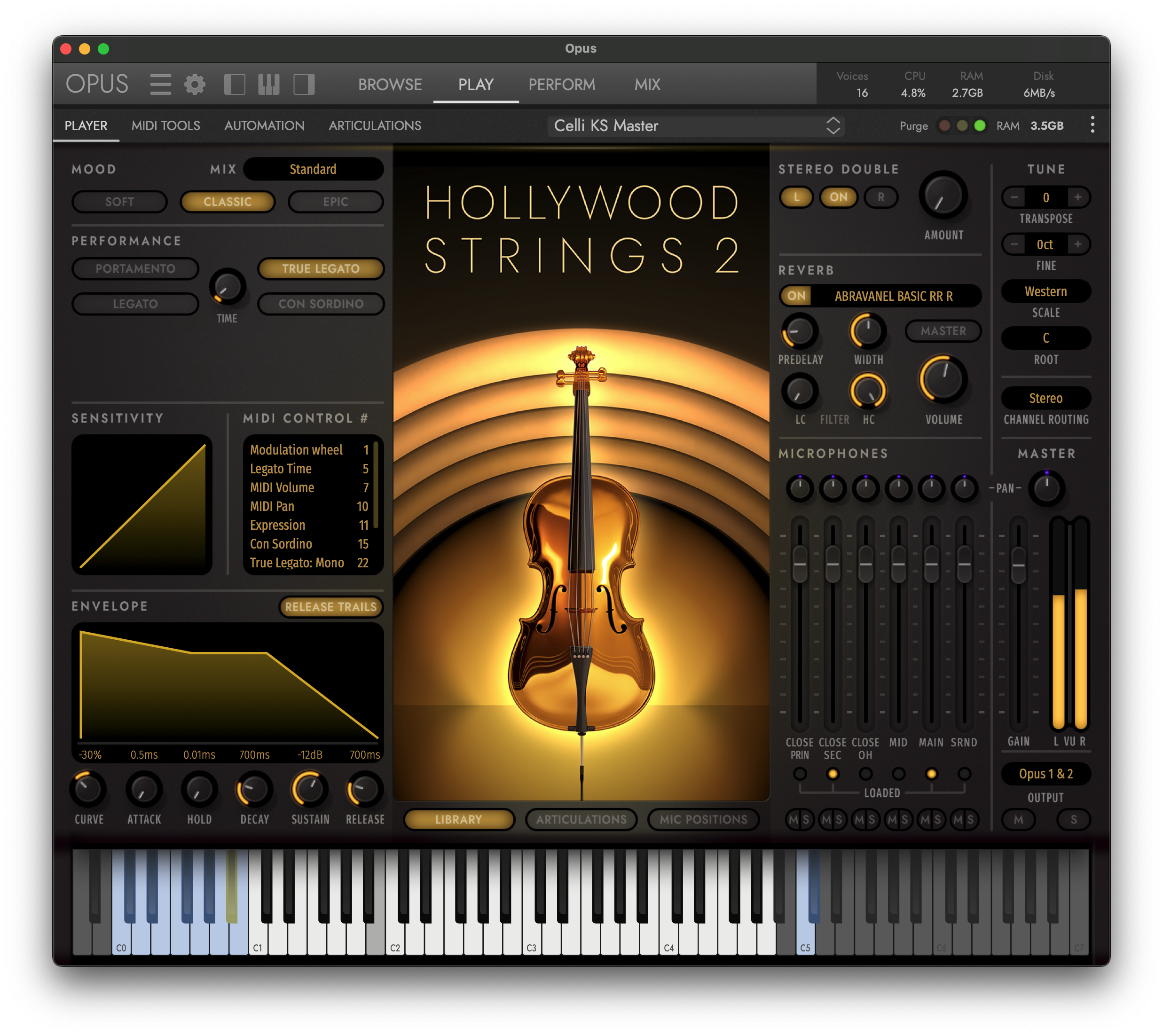
Task: Open the Automation tab
Action: 264,125
